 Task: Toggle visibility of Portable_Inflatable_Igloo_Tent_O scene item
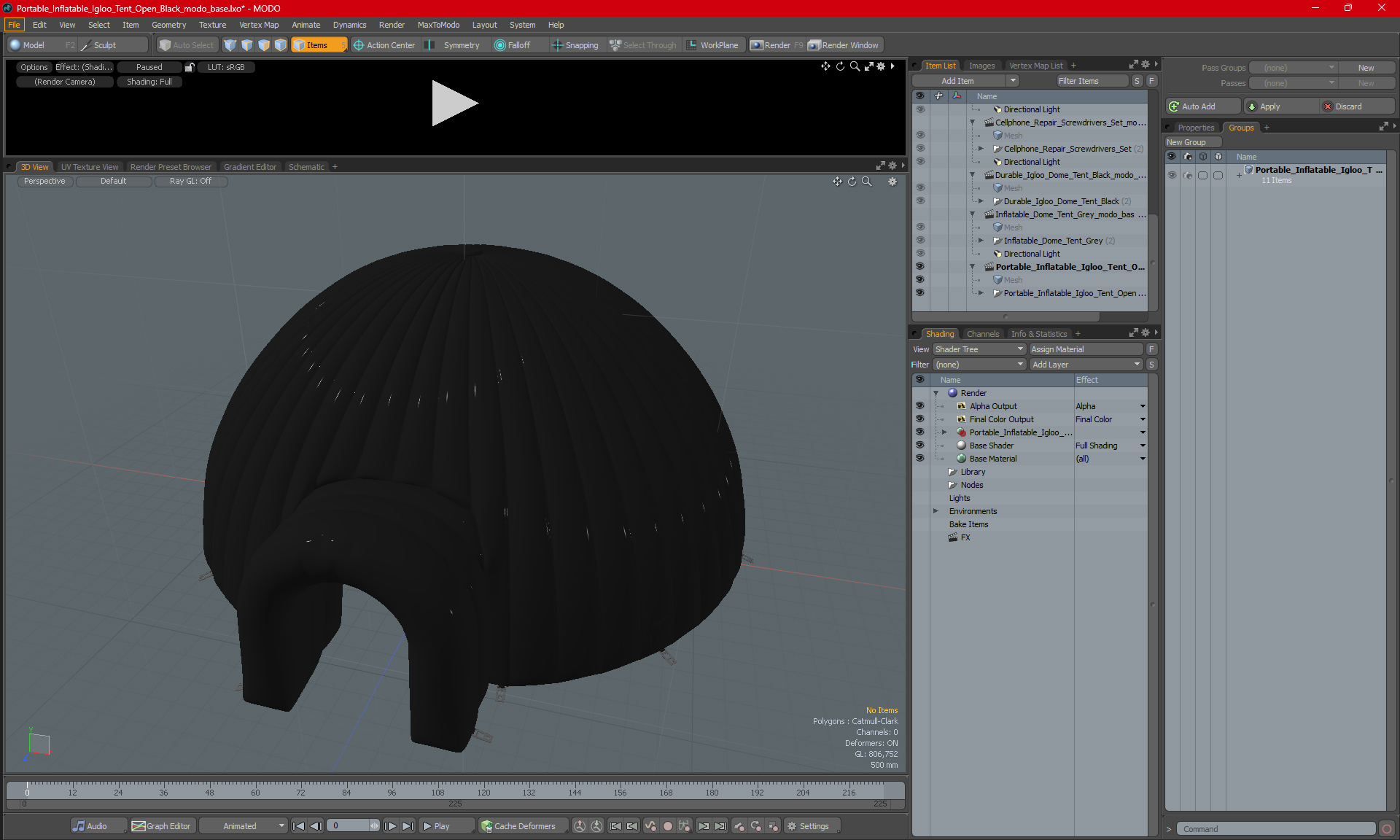coord(920,267)
